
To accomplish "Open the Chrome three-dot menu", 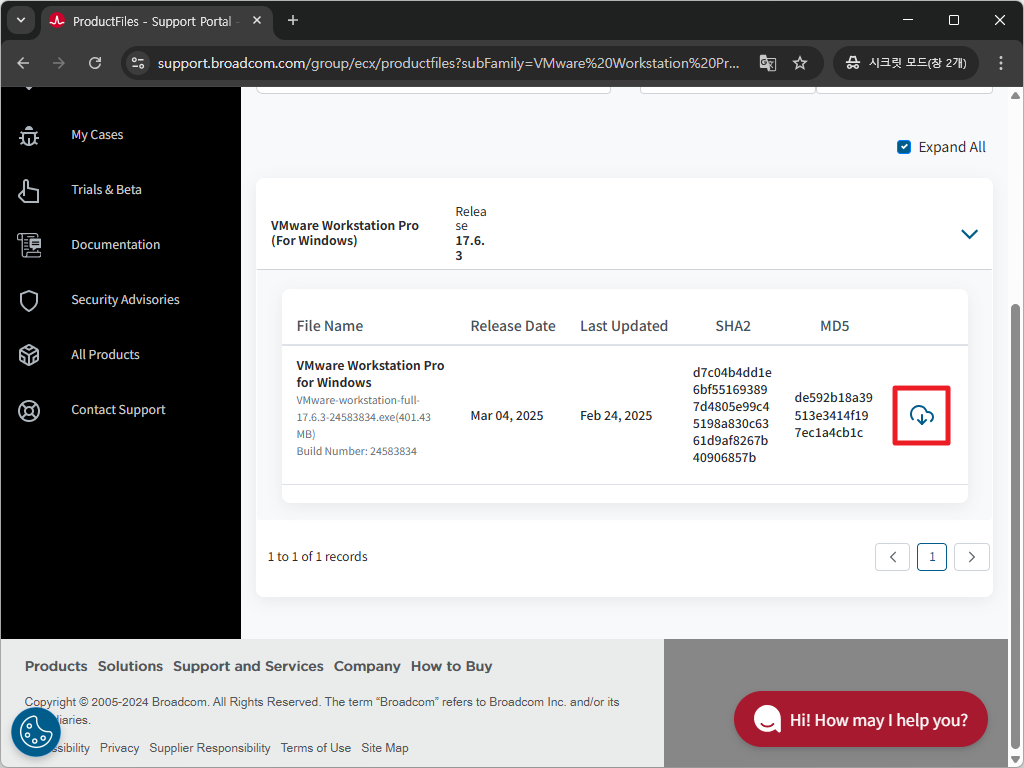I will pyautogui.click(x=1000, y=63).
